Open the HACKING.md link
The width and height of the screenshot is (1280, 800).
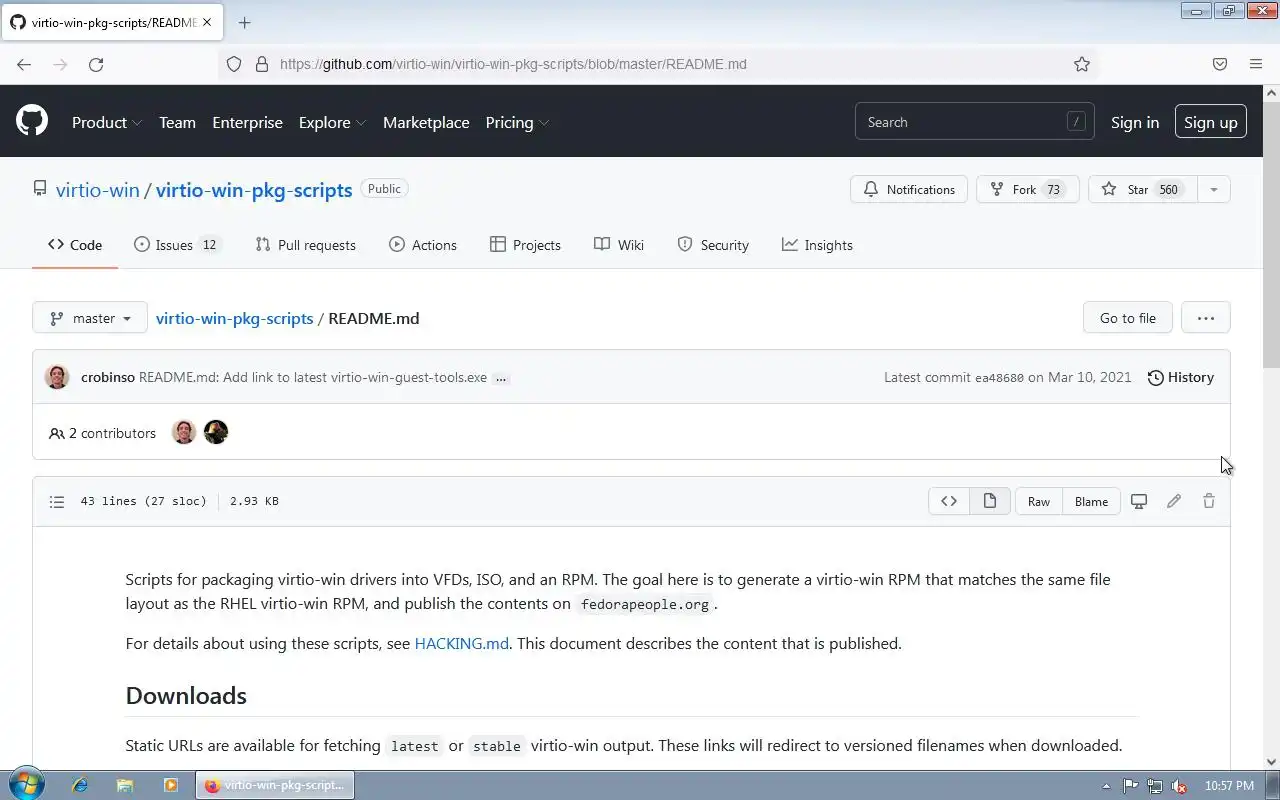click(462, 643)
